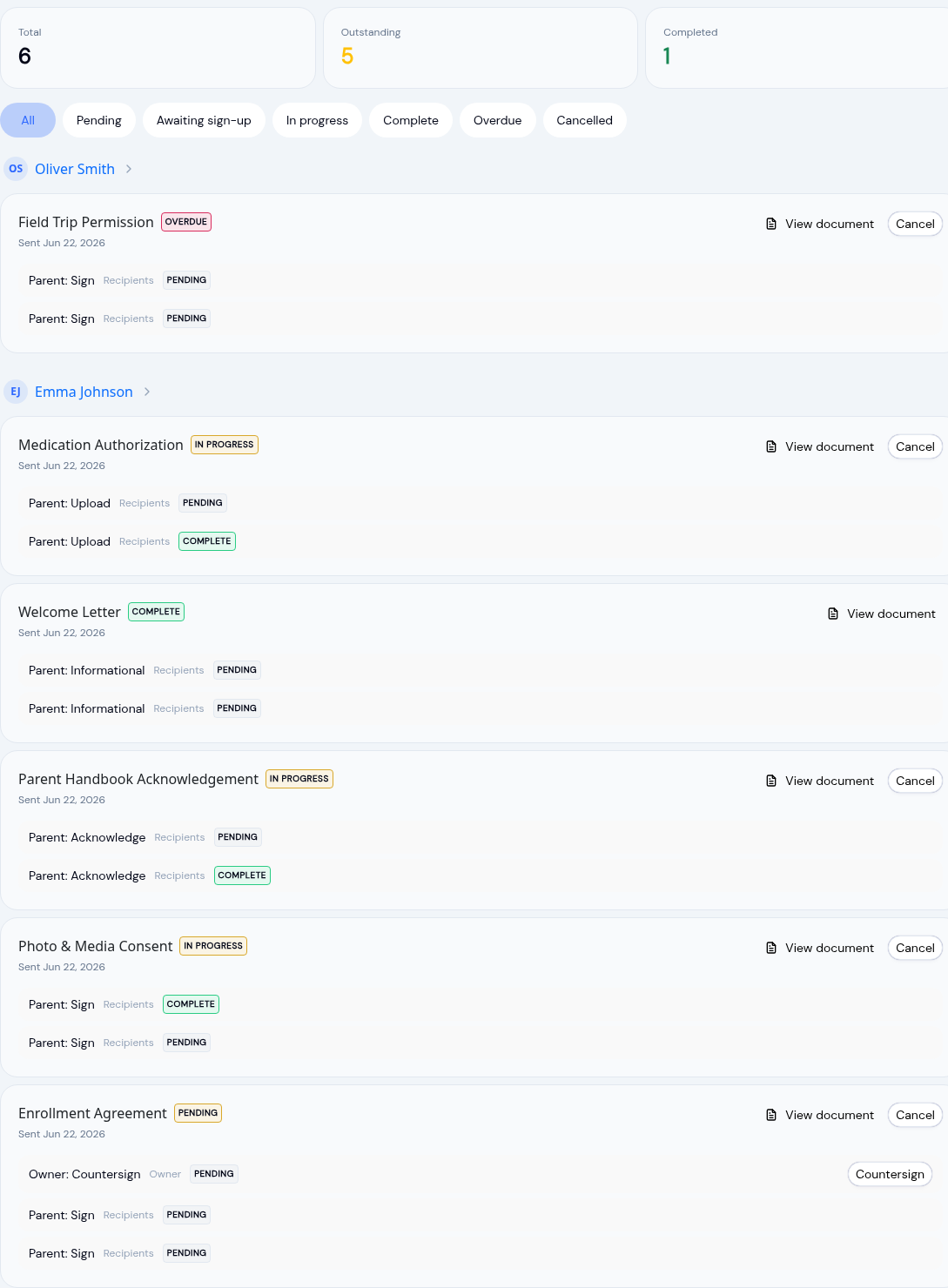Cancel the Enrollment Agreement request

[x=915, y=1115]
